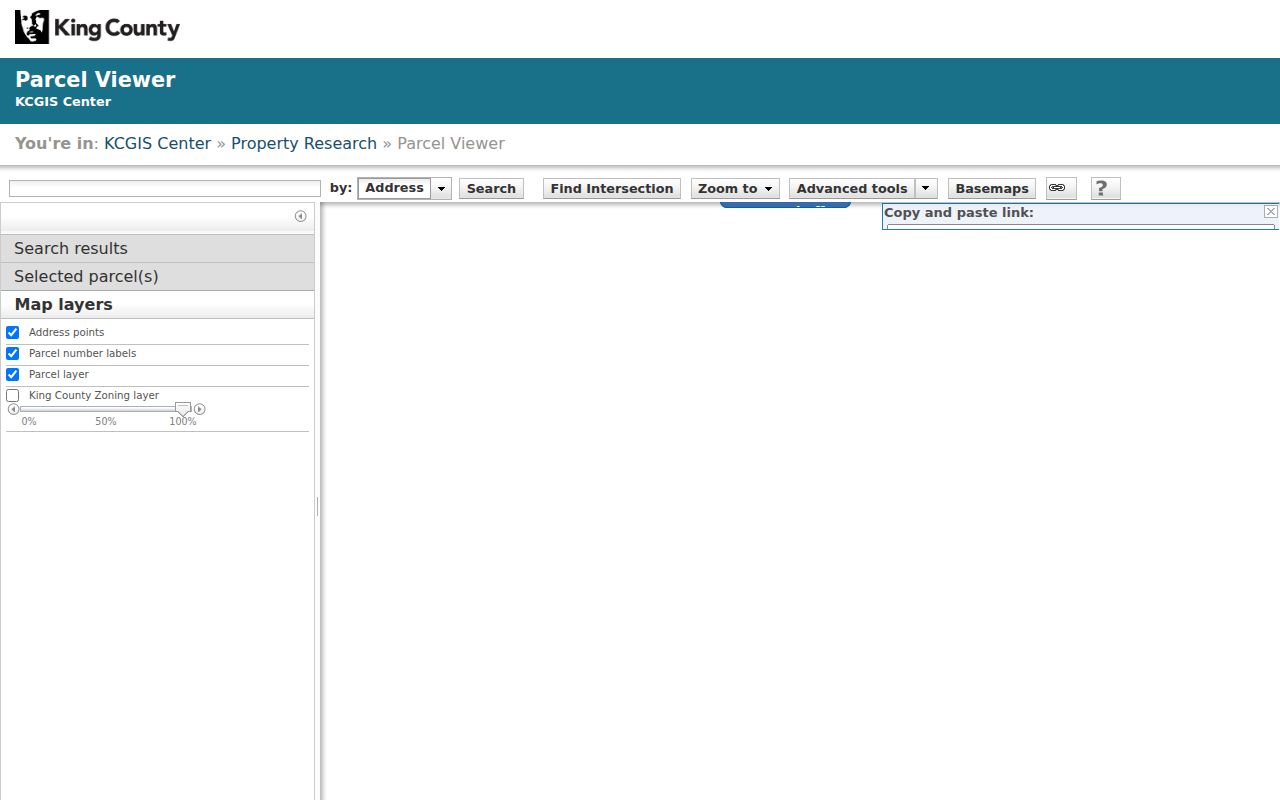
Task: Open the Advanced tools dropdown arrow
Action: (x=927, y=188)
